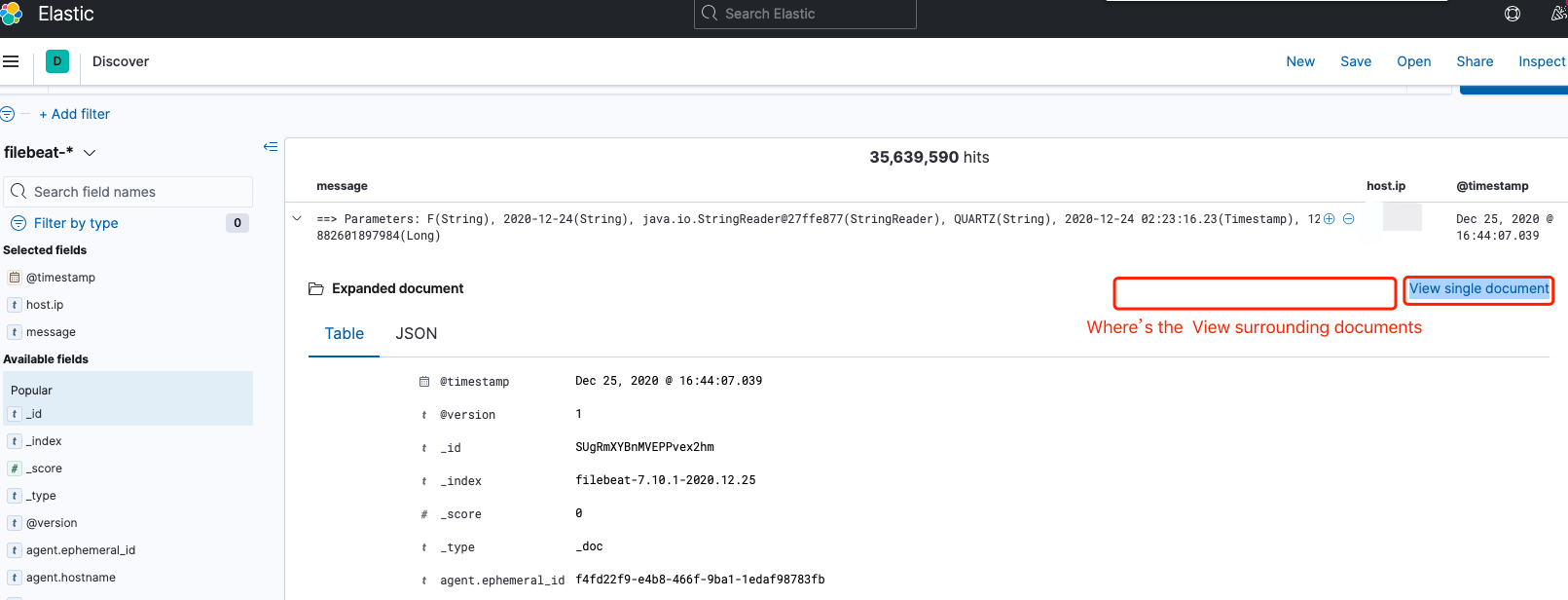This screenshot has width=1568, height=600.
Task: Collapse the field sidebar with the arrow icon
Action: 271,147
